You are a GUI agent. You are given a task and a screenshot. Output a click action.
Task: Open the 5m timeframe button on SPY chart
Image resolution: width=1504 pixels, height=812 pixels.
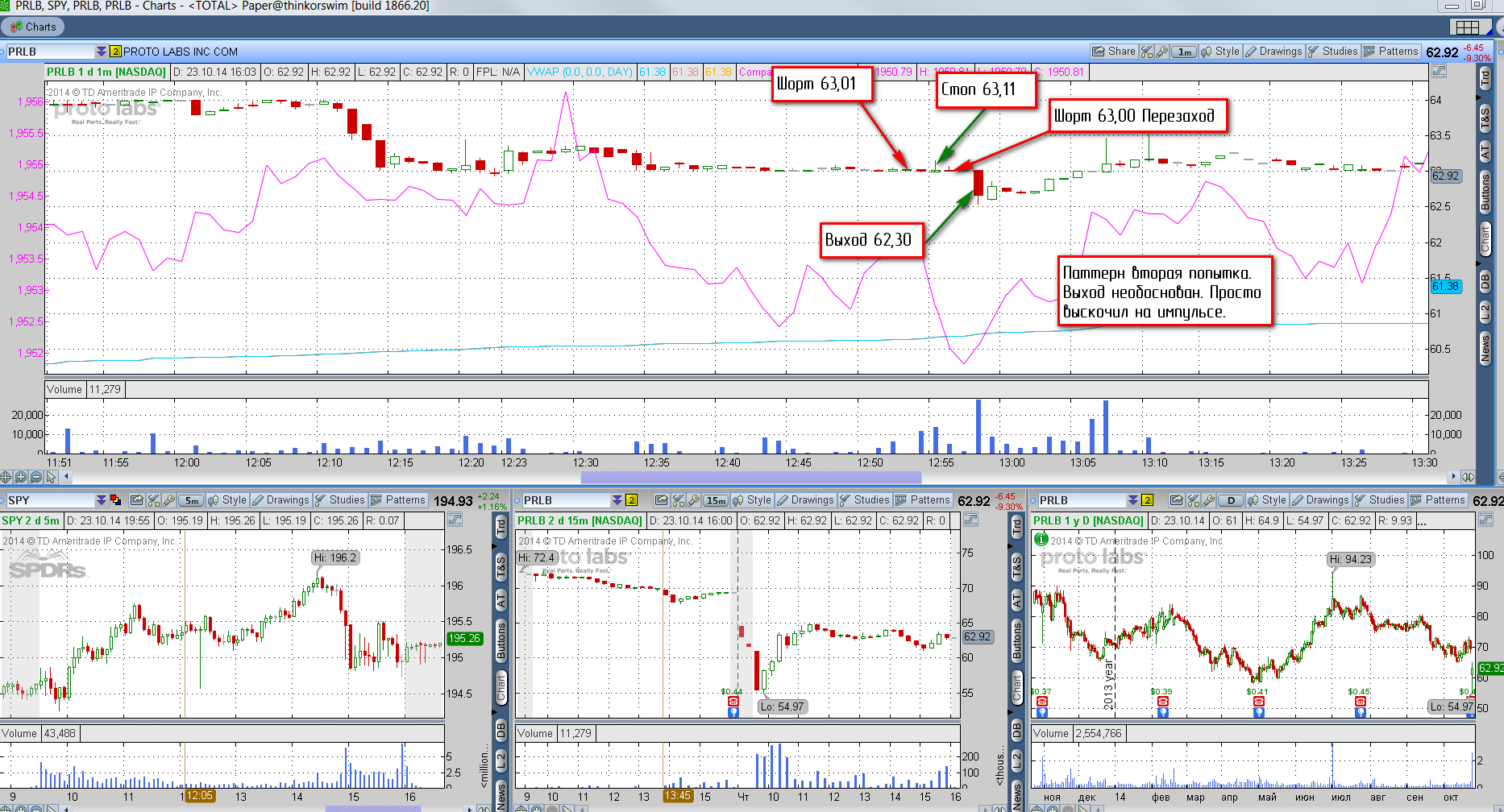tap(191, 500)
